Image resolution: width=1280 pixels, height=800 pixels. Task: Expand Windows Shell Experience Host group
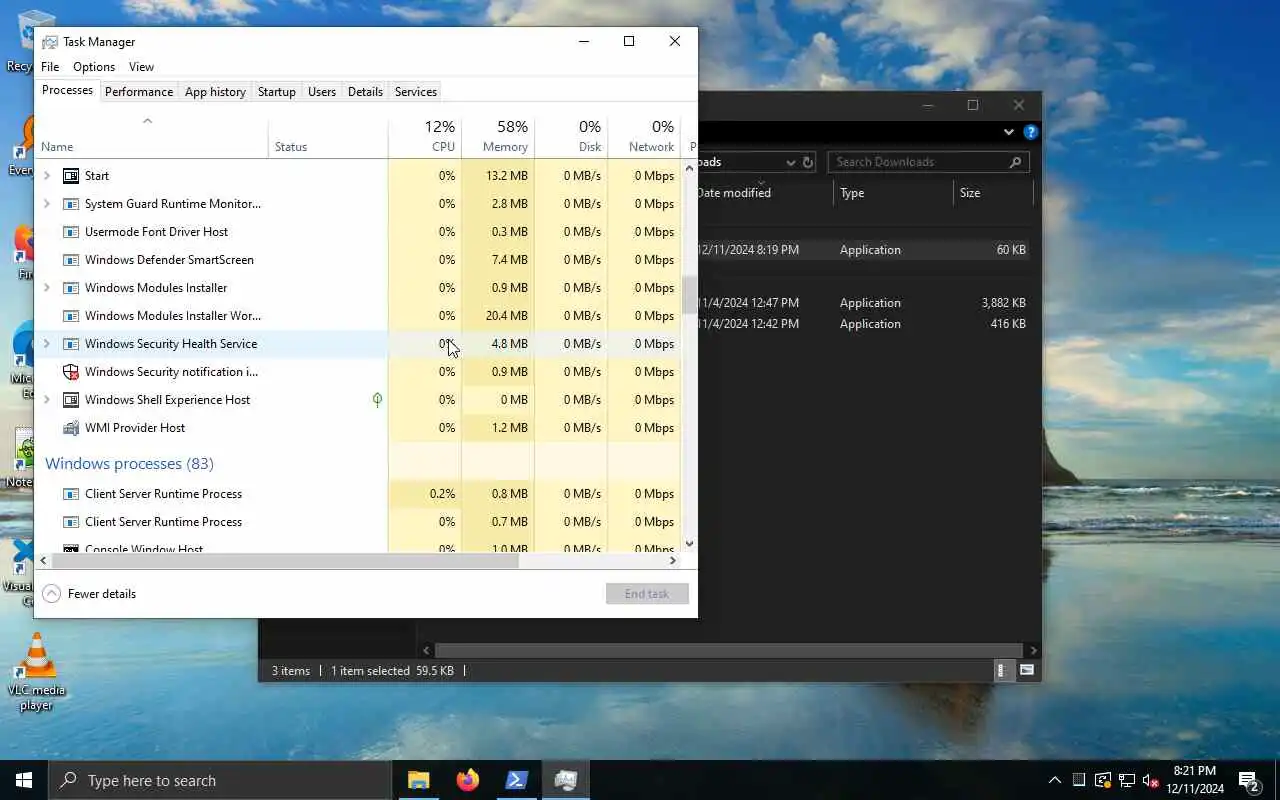[x=47, y=400]
